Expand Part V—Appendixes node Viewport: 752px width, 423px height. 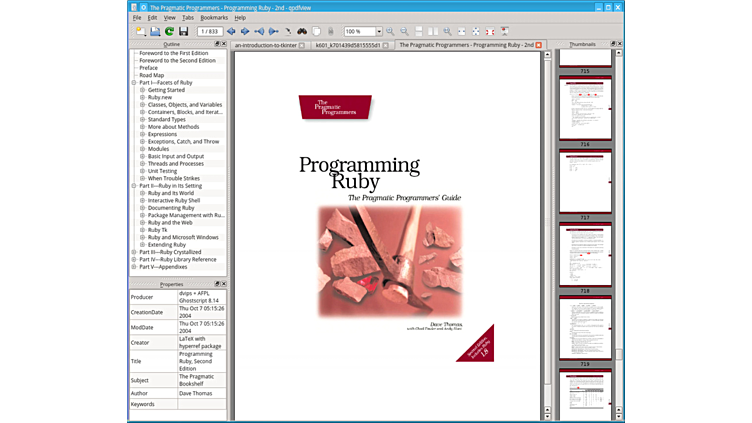[x=134, y=267]
